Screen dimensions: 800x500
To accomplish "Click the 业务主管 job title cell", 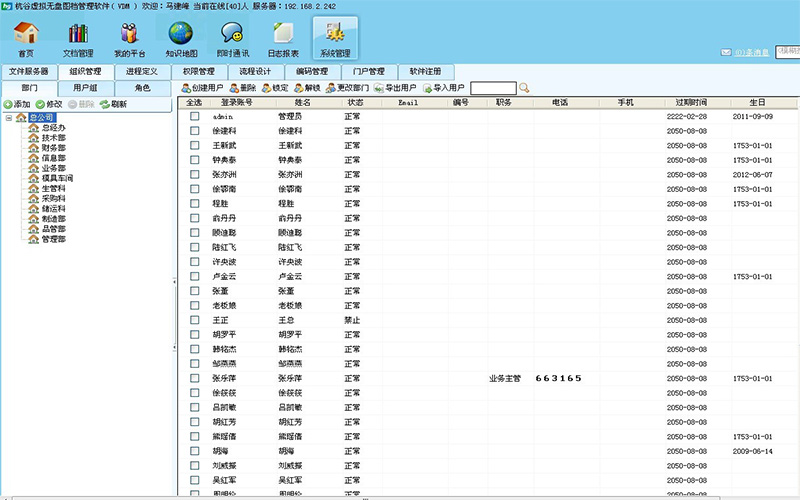I will (x=505, y=379).
